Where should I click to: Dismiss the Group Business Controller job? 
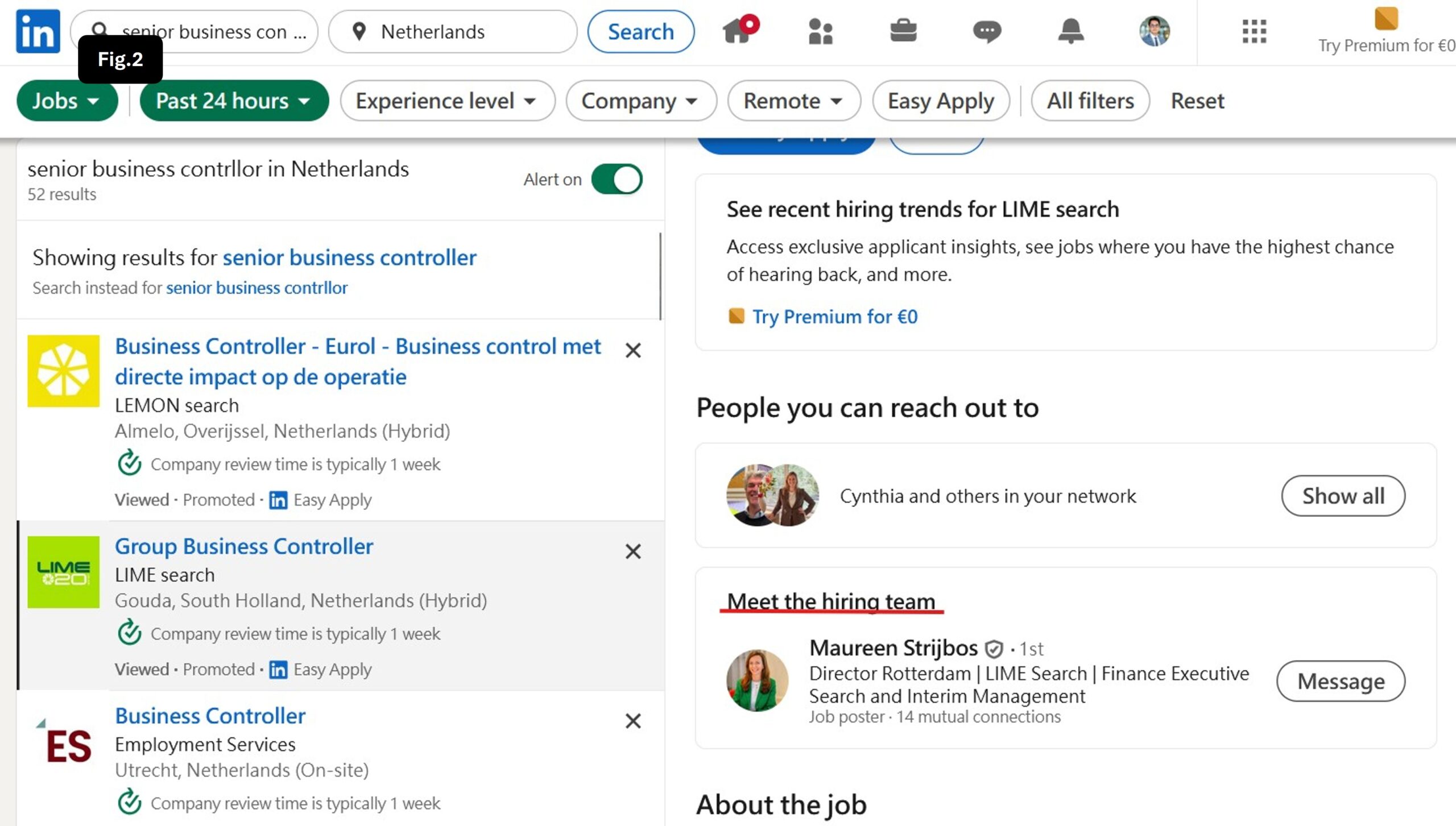coord(633,551)
